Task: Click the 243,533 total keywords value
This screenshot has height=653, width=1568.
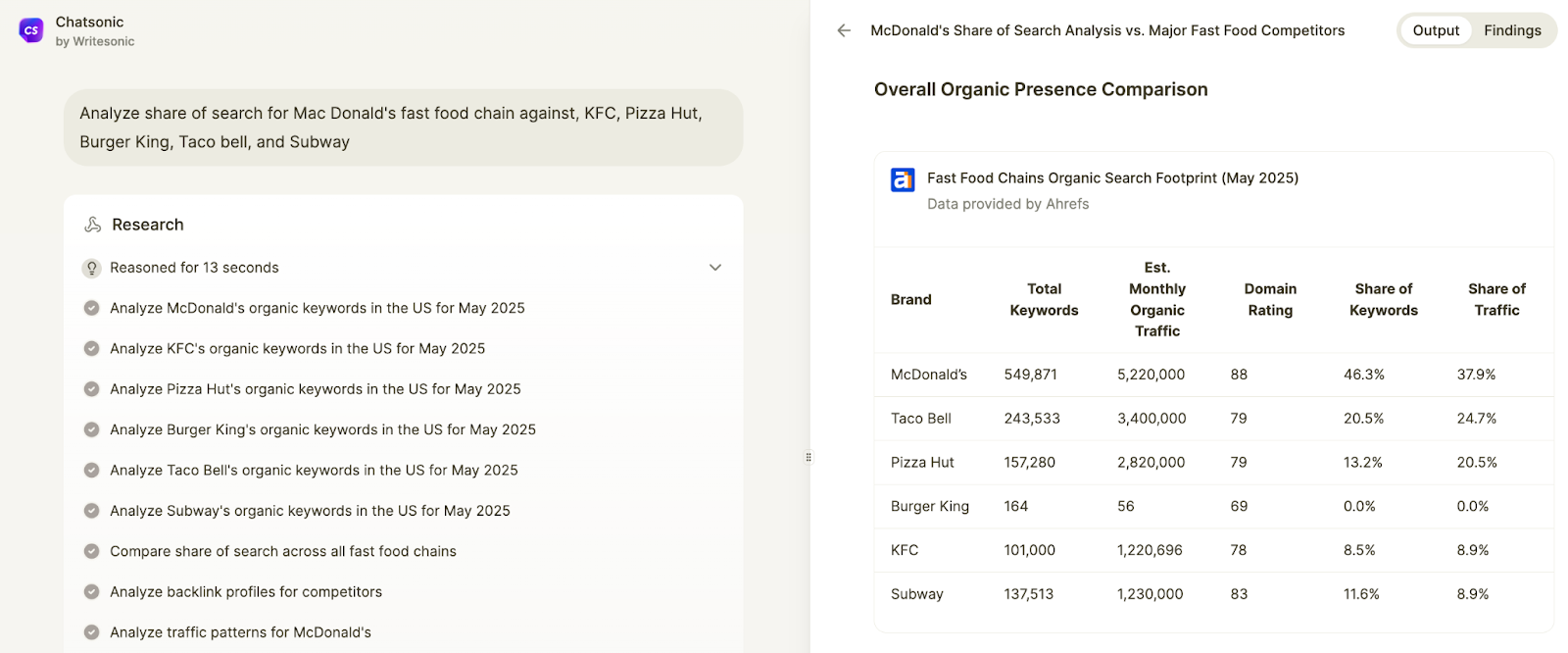Action: point(1032,419)
